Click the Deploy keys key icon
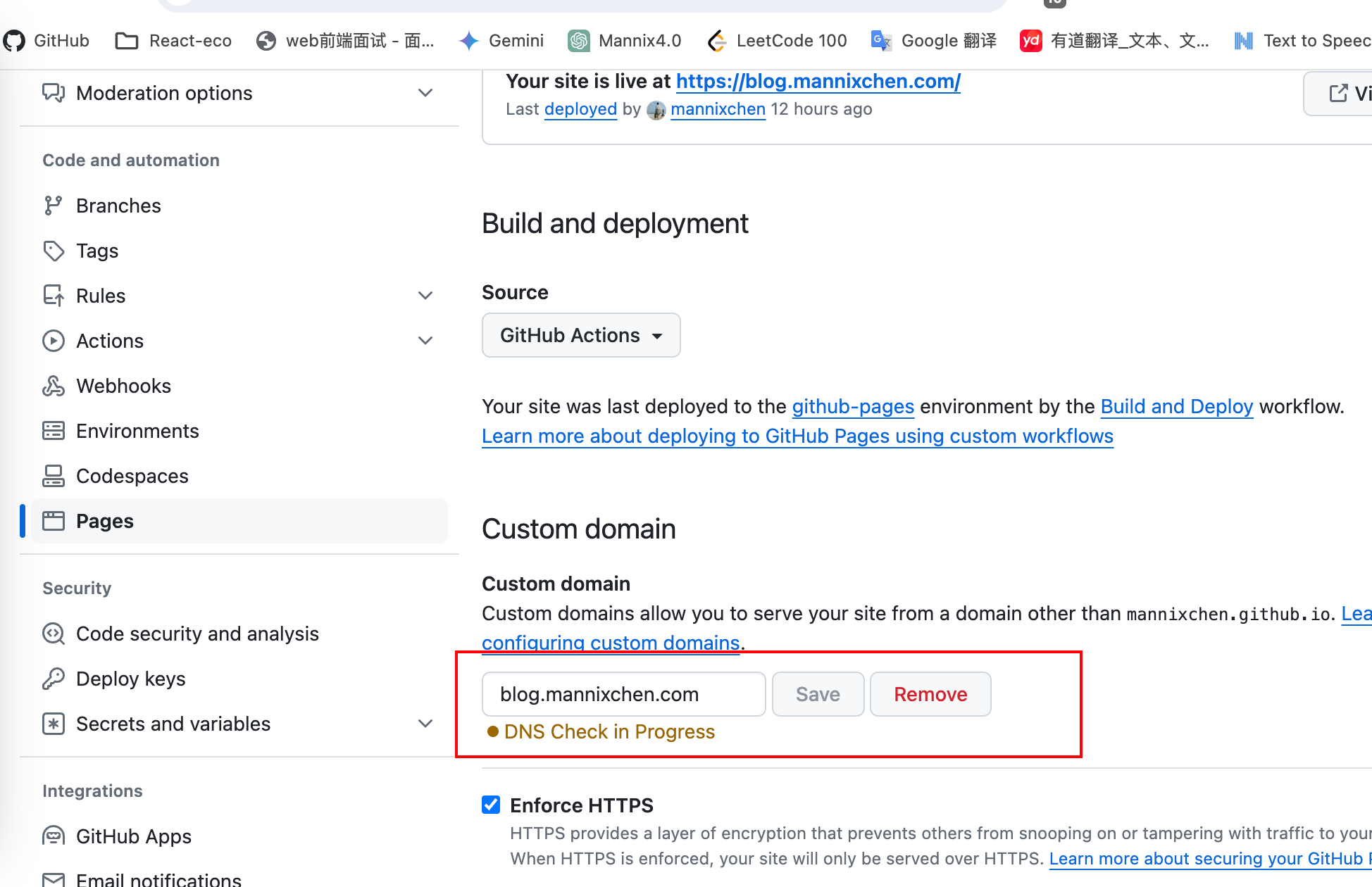The height and width of the screenshot is (887, 1372). (54, 679)
